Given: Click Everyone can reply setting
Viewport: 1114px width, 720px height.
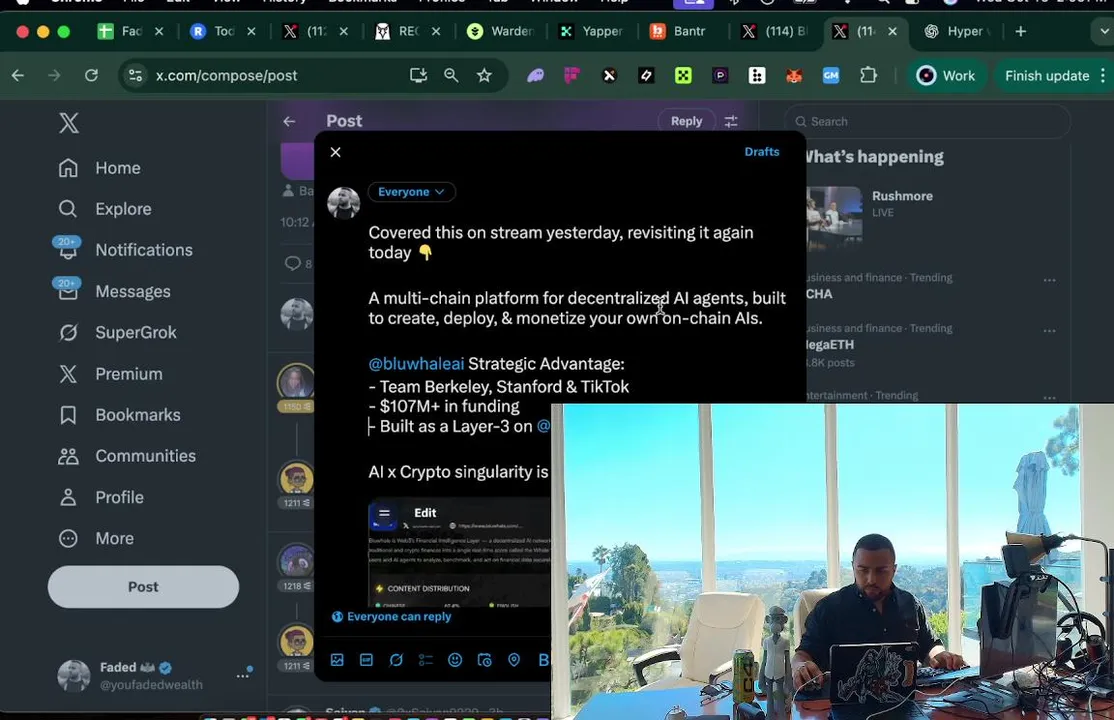Looking at the screenshot, I should 391,617.
